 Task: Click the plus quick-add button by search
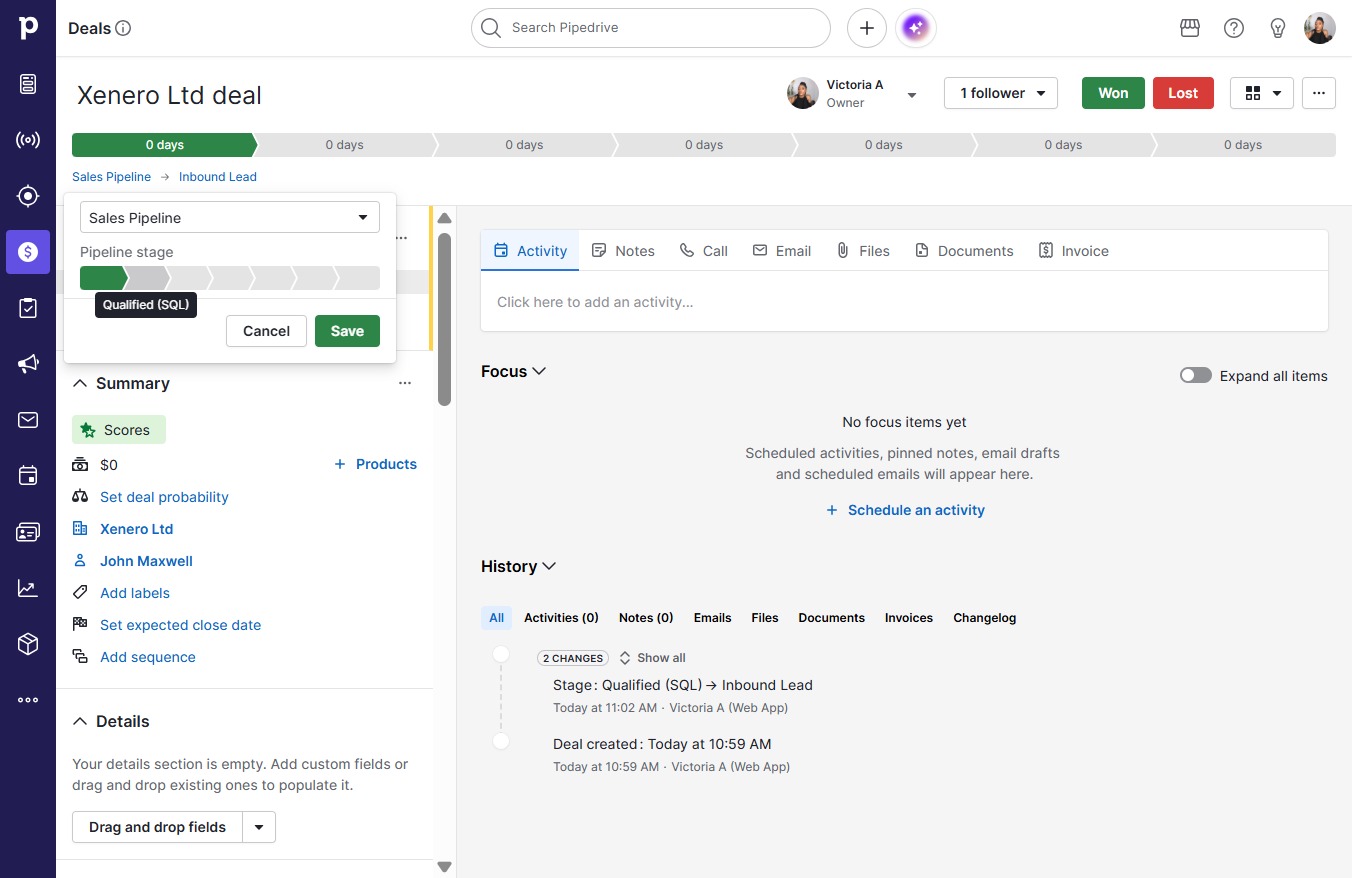[x=867, y=28]
